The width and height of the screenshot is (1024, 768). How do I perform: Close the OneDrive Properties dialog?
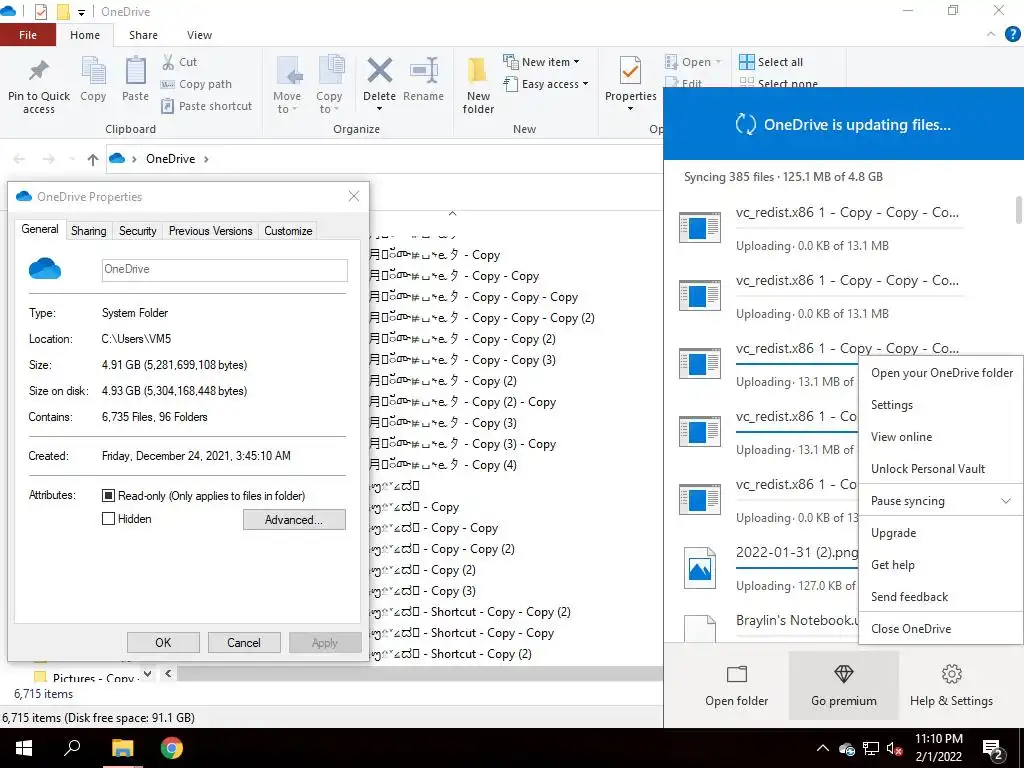tap(353, 196)
